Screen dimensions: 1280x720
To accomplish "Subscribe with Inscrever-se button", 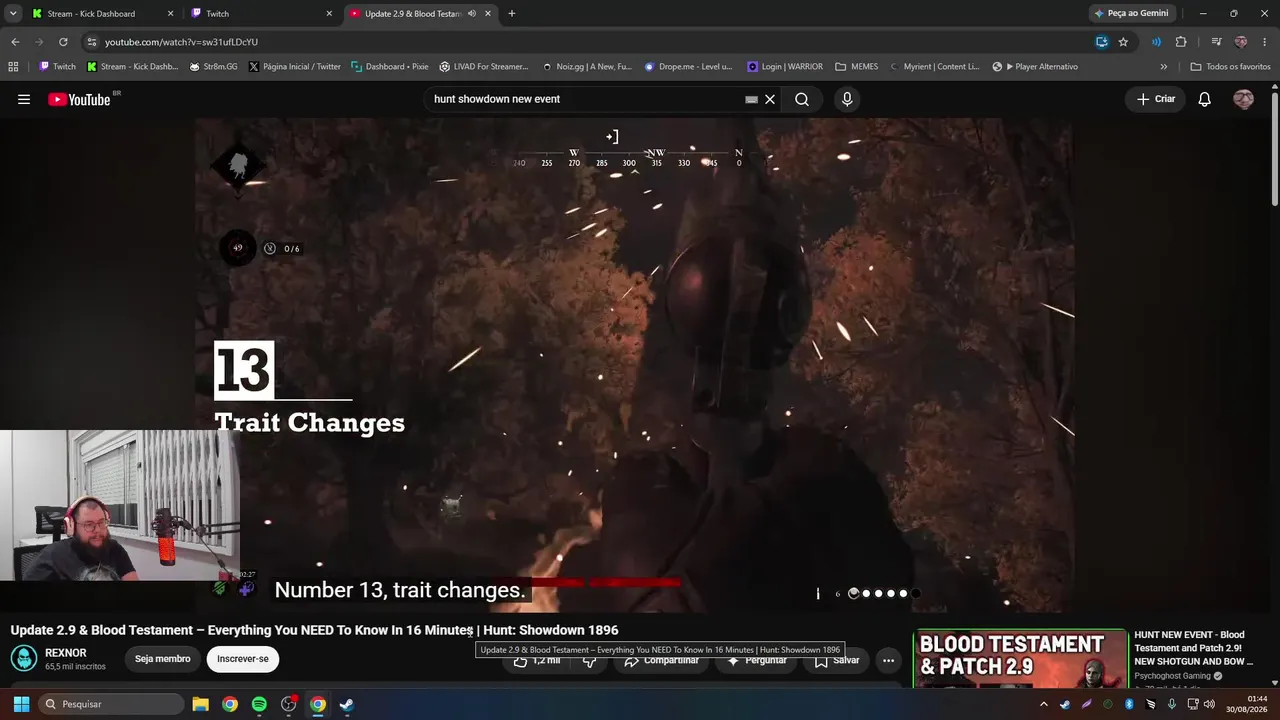I will tap(243, 659).
